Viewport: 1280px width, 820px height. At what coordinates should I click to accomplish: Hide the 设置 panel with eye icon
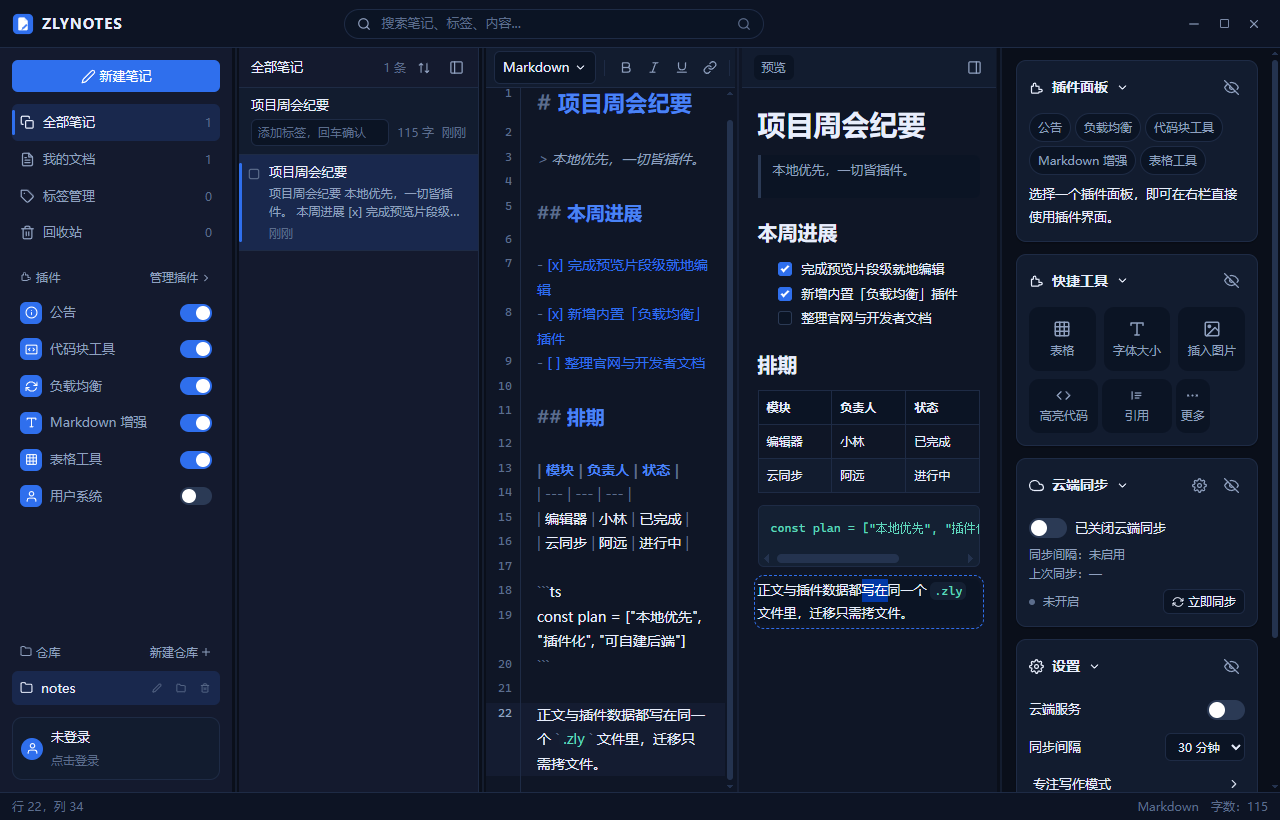coord(1232,666)
